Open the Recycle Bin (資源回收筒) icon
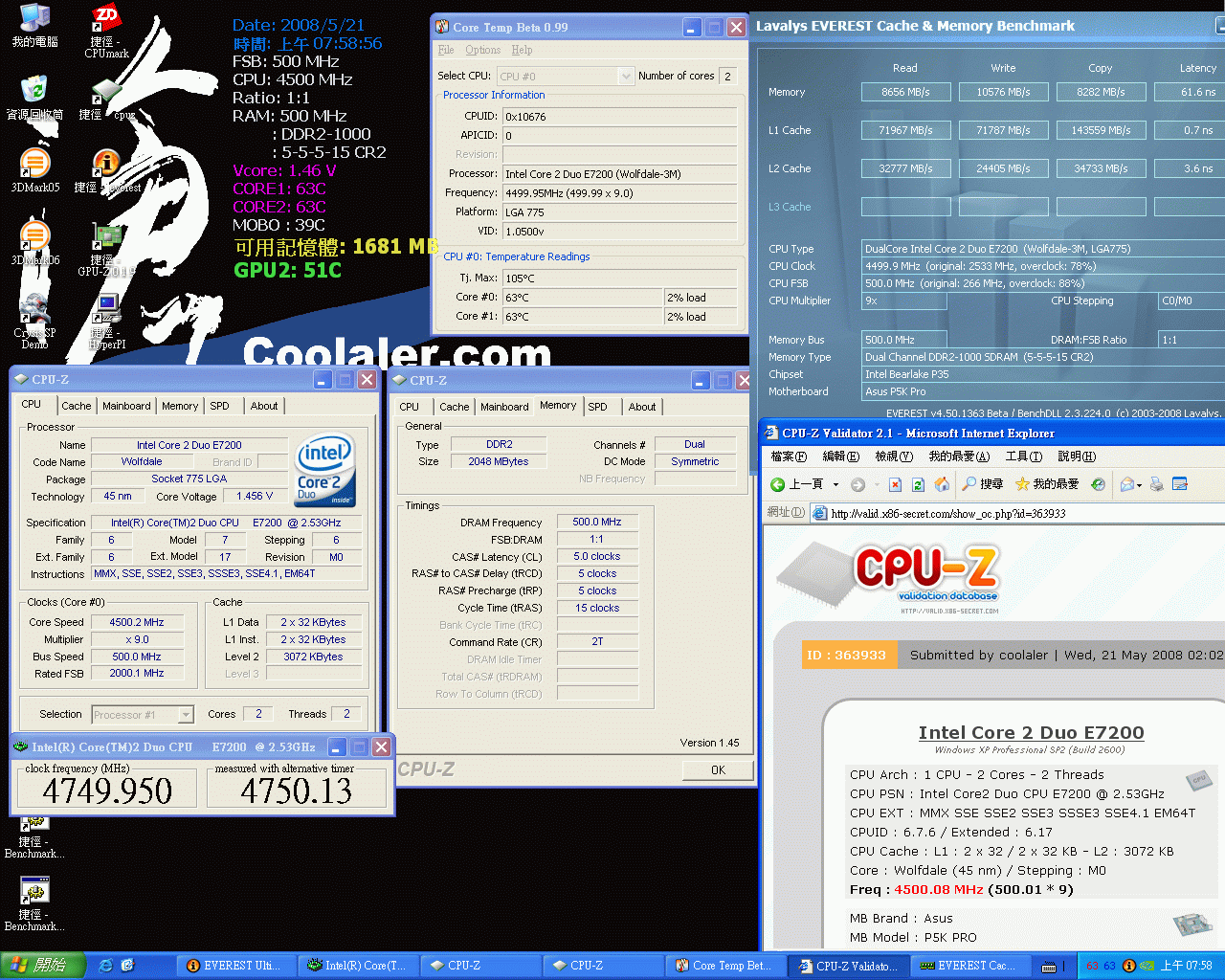Image resolution: width=1225 pixels, height=980 pixels. (34, 98)
